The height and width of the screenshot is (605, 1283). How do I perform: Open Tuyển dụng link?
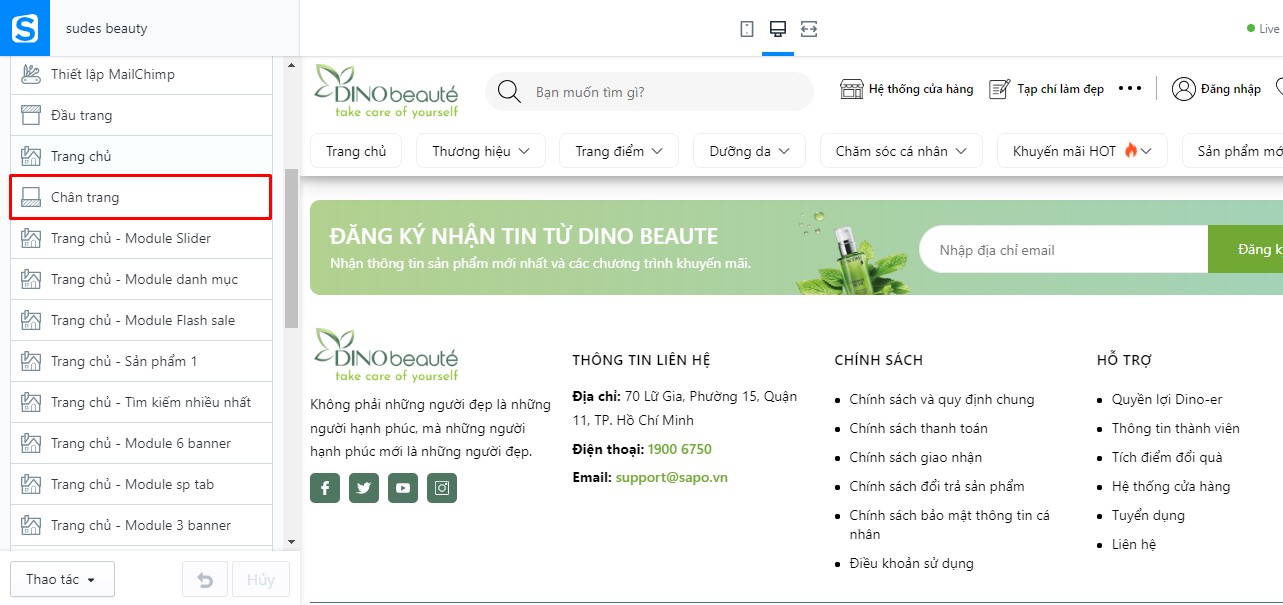point(1148,515)
